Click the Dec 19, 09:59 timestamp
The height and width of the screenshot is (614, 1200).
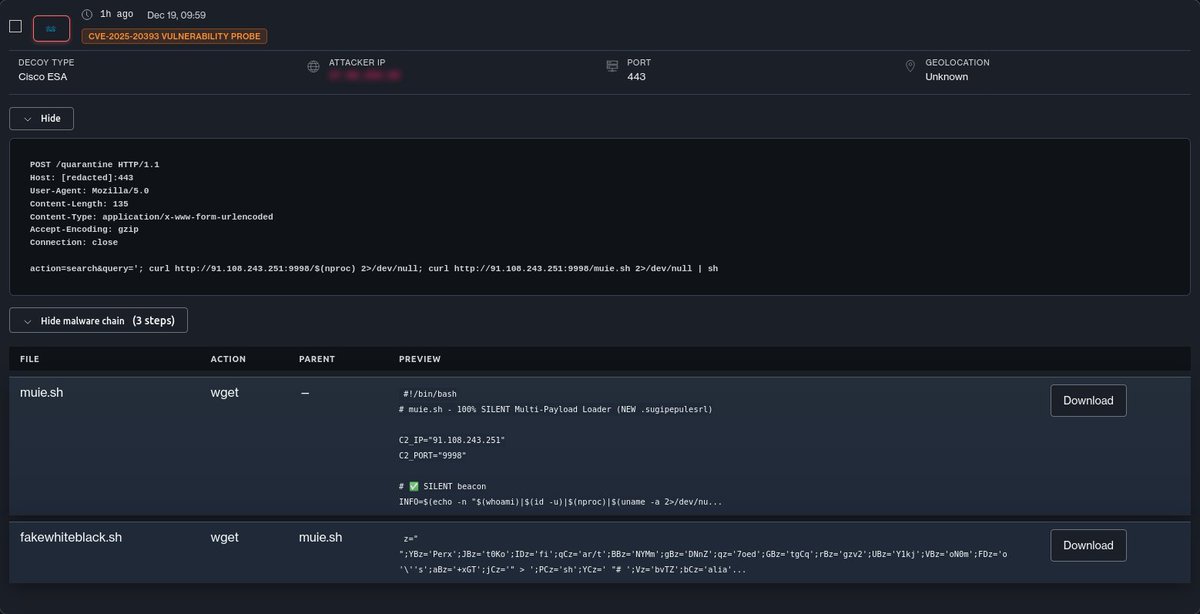175,15
